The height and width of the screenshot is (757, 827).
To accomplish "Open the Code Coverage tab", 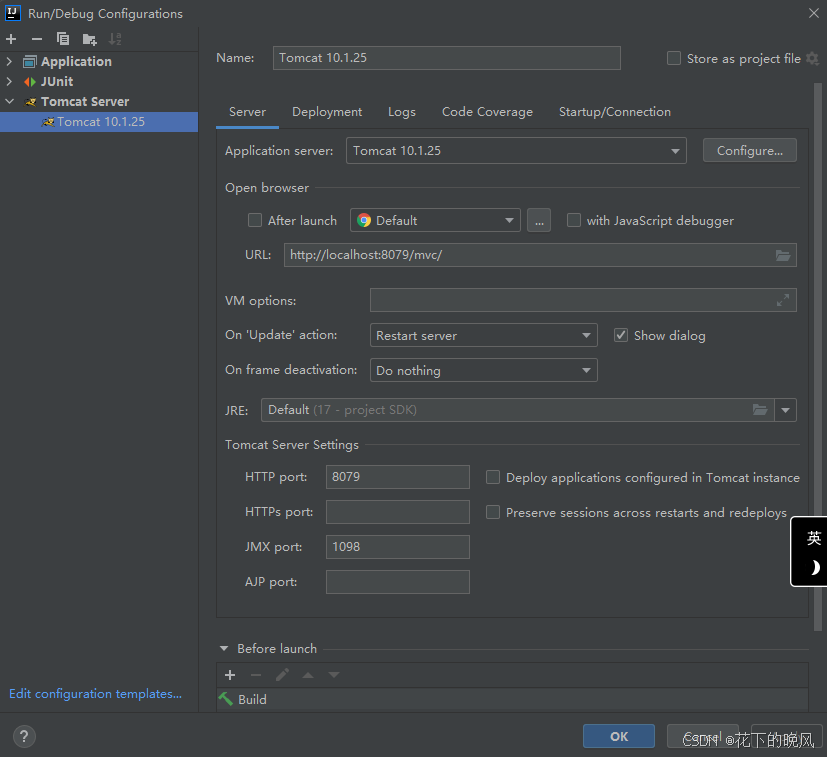I will (487, 112).
